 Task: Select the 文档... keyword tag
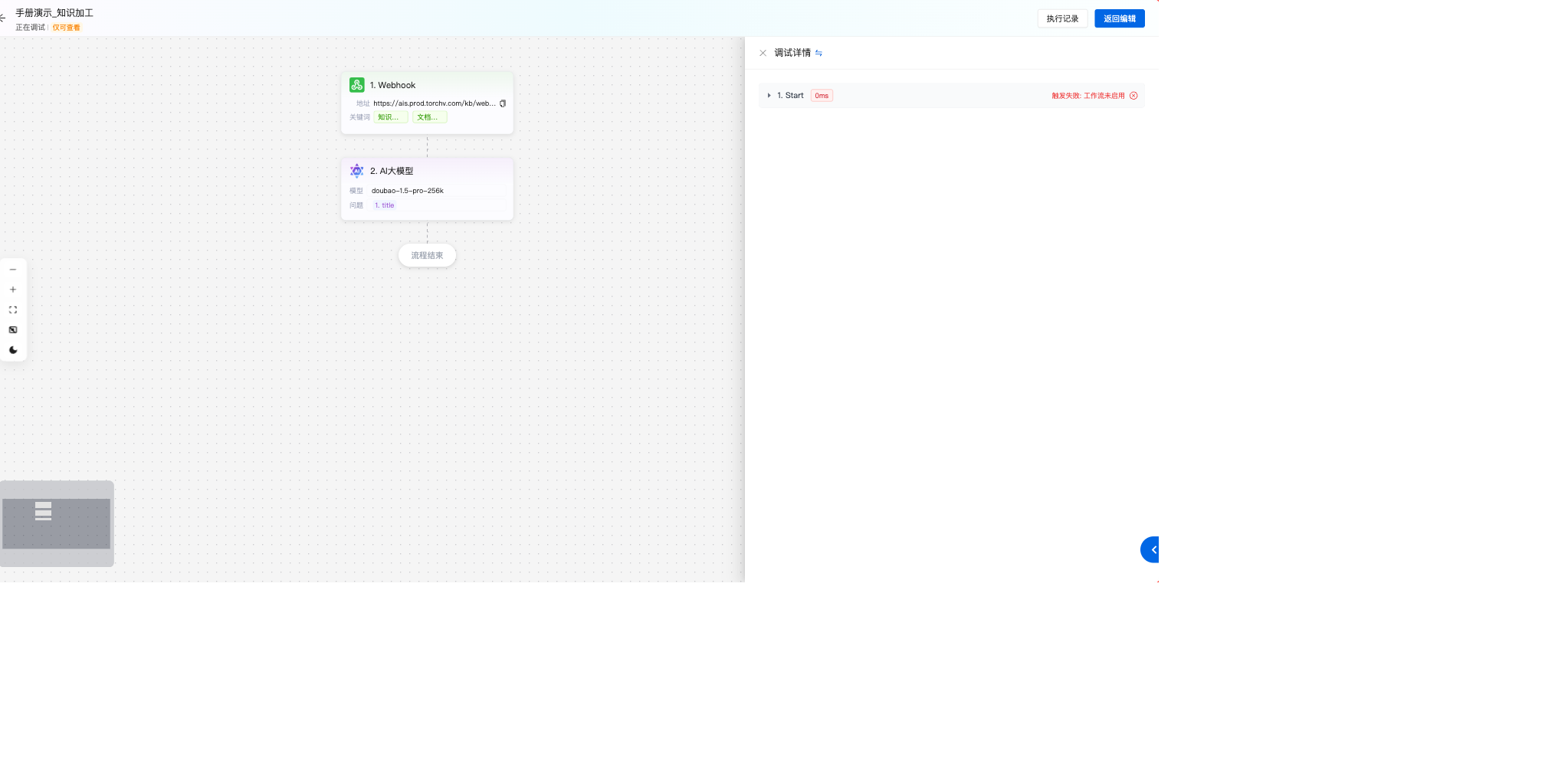click(x=429, y=117)
